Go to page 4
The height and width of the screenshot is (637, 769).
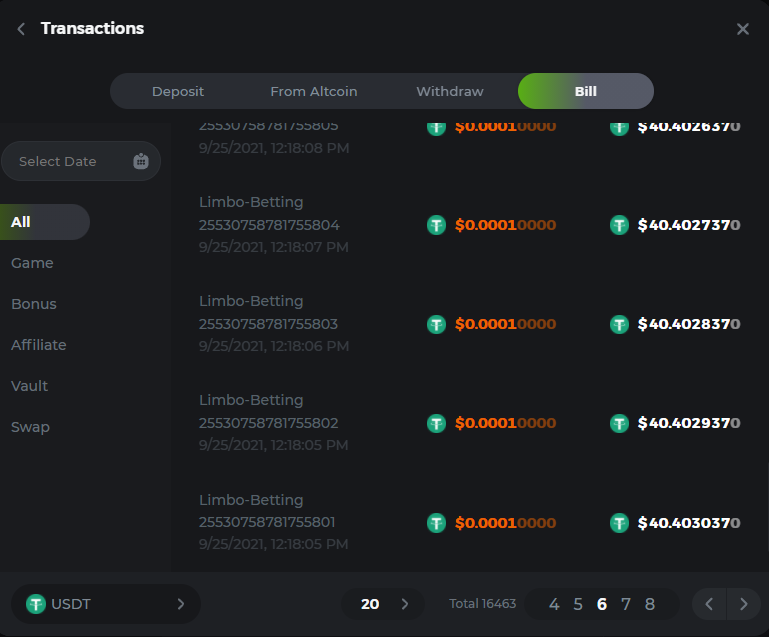click(554, 604)
